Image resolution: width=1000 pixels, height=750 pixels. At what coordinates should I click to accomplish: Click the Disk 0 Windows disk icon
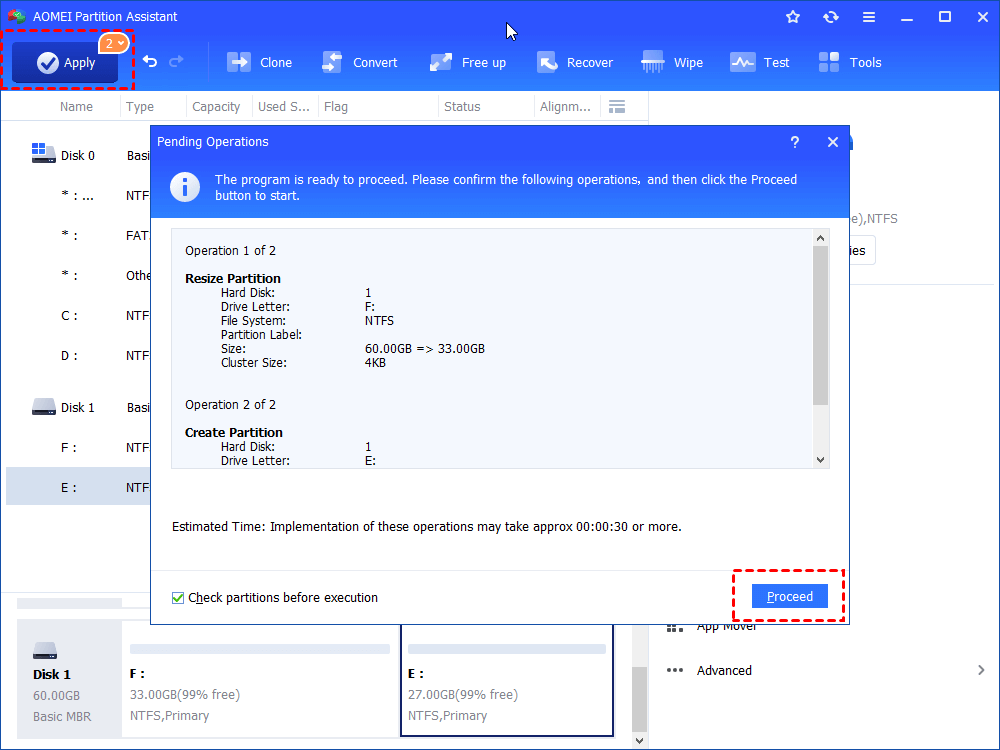pos(43,153)
